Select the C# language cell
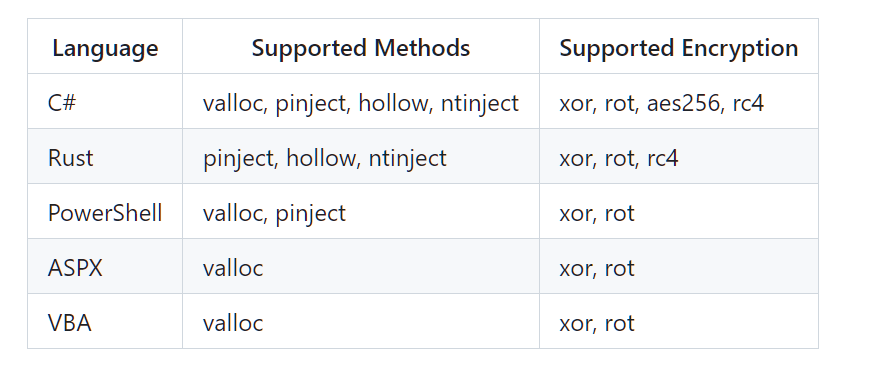Viewport: 883px width, 384px height. (x=105, y=101)
